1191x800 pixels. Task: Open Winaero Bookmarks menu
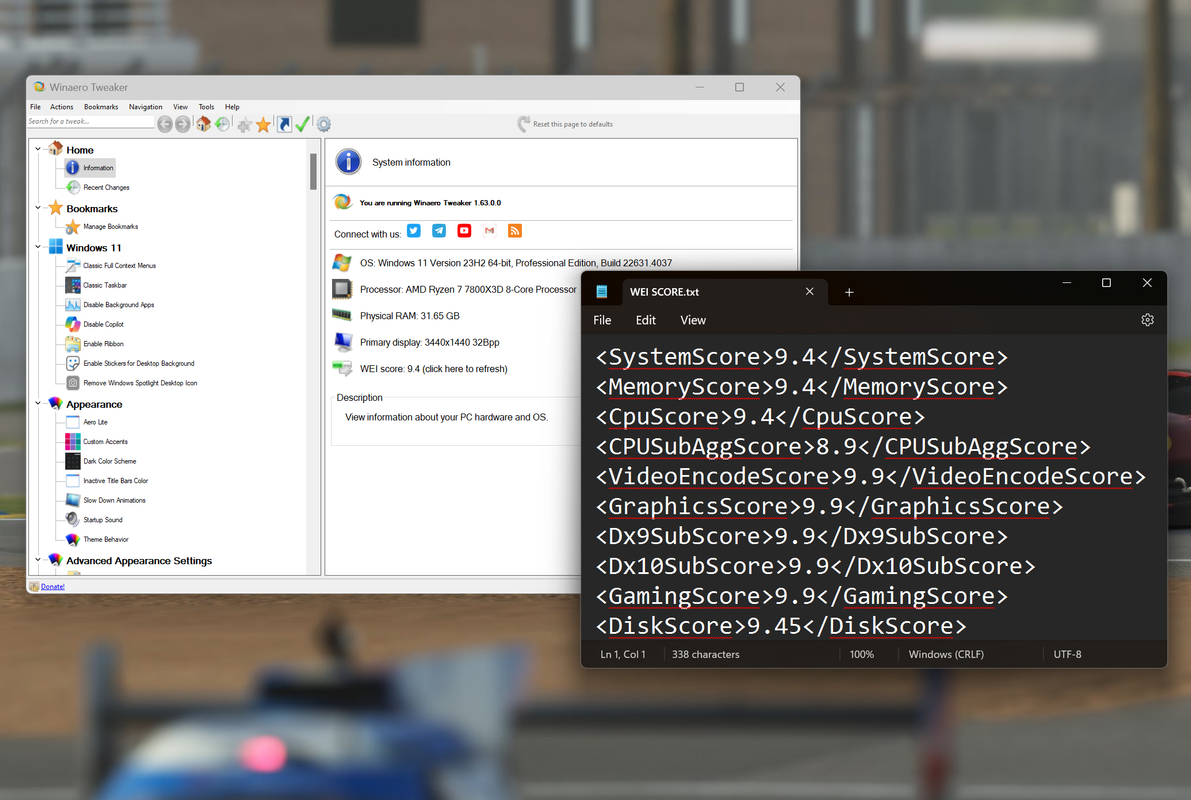point(101,107)
